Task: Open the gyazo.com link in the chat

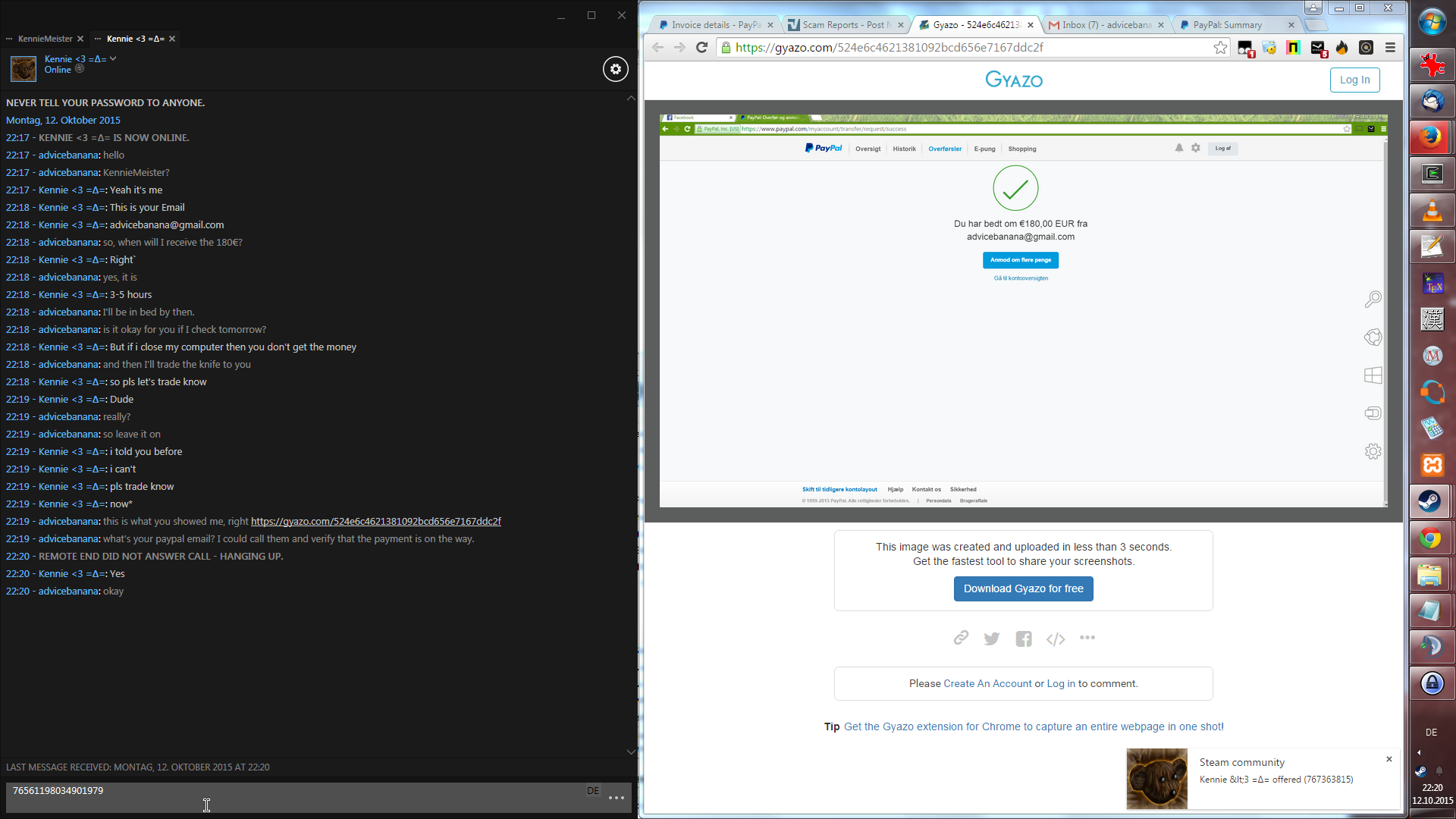Action: coord(375,522)
